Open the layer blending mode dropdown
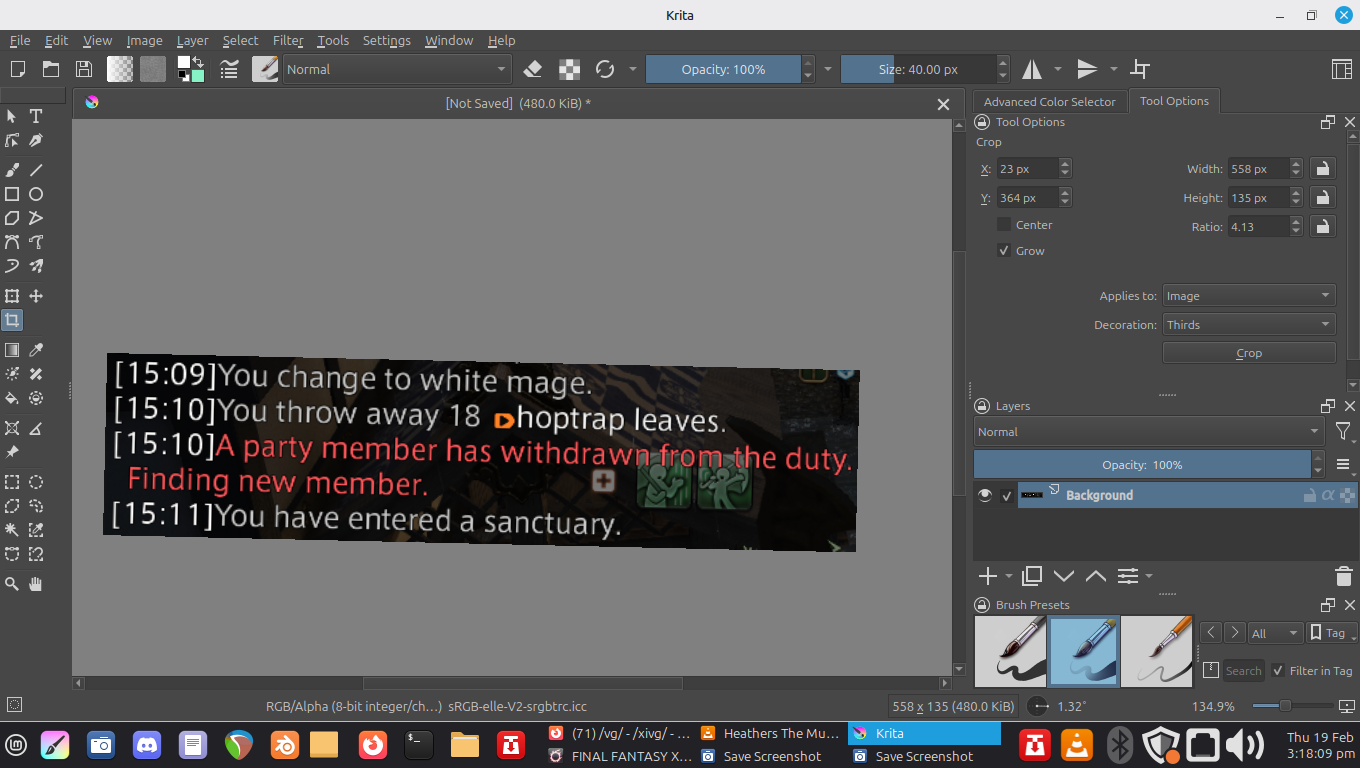Viewport: 1360px width, 768px height. click(1149, 432)
